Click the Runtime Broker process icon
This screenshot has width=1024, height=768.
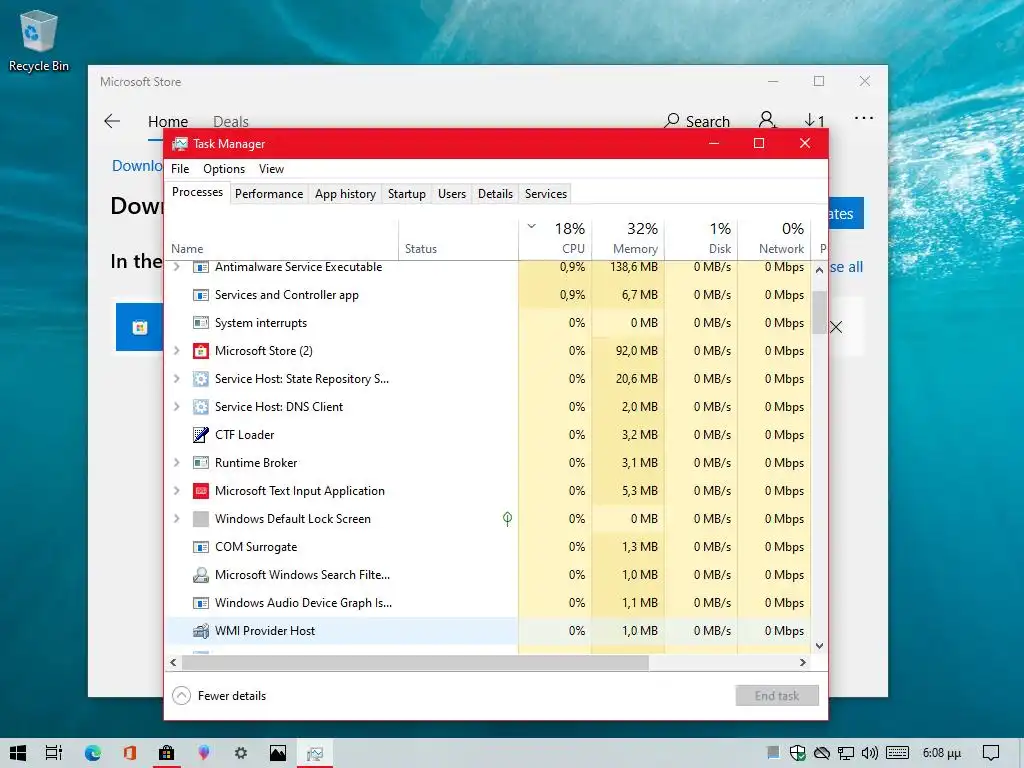[200, 463]
